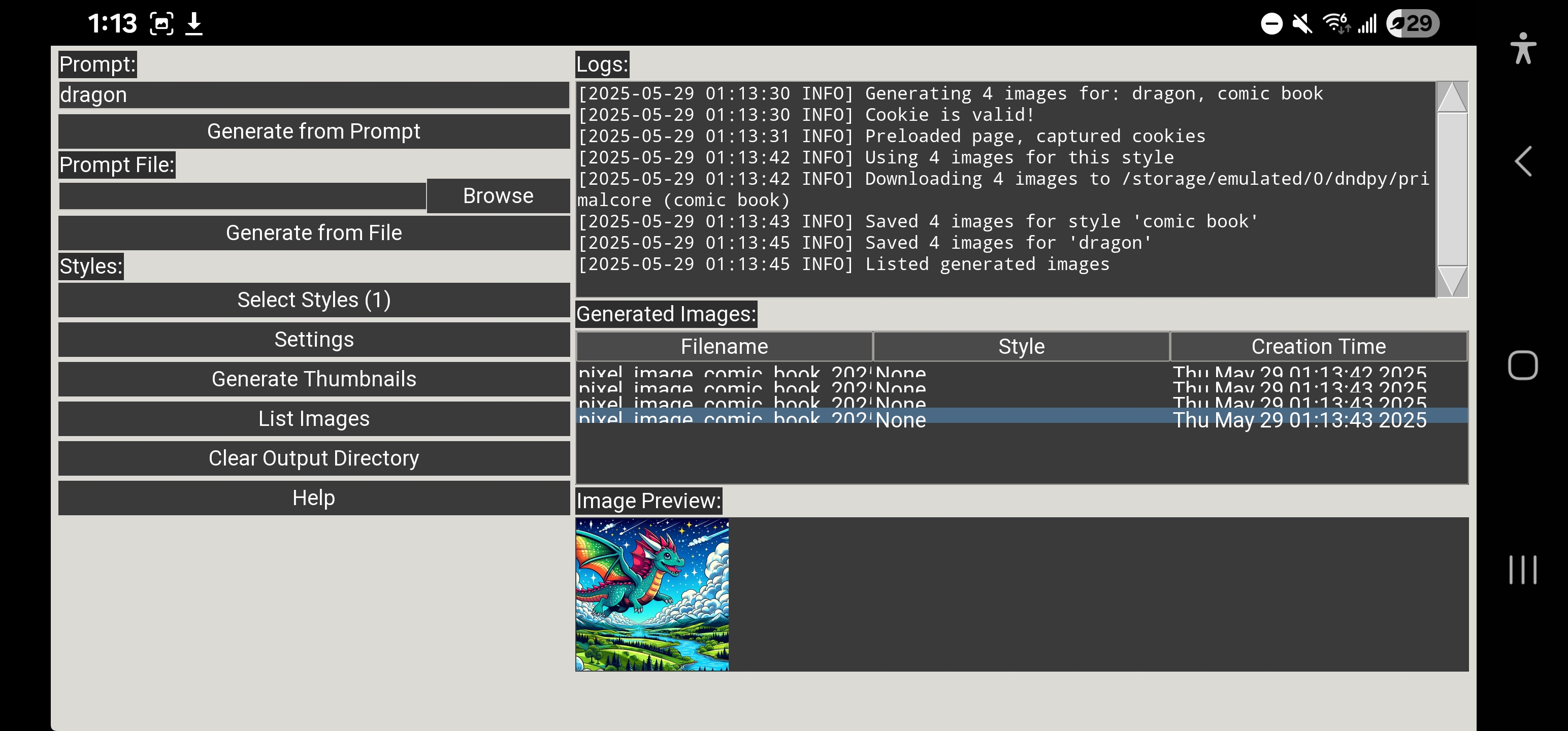Open the Select Styles (1) chooser
The height and width of the screenshot is (731, 1568).
(x=313, y=300)
